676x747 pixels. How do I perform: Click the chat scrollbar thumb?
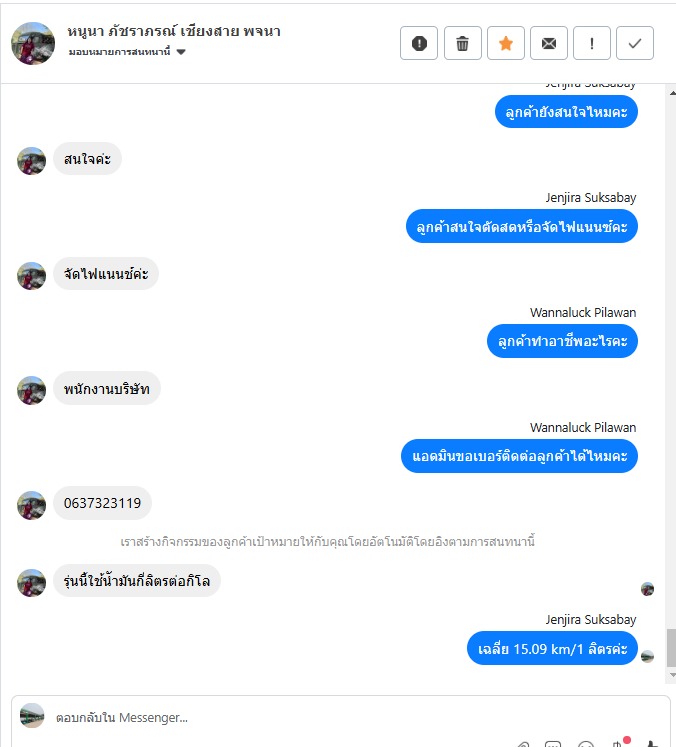pyautogui.click(x=671, y=647)
